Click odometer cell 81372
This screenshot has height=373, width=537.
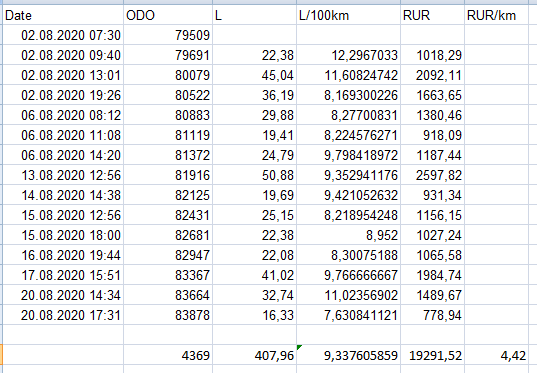click(168, 155)
